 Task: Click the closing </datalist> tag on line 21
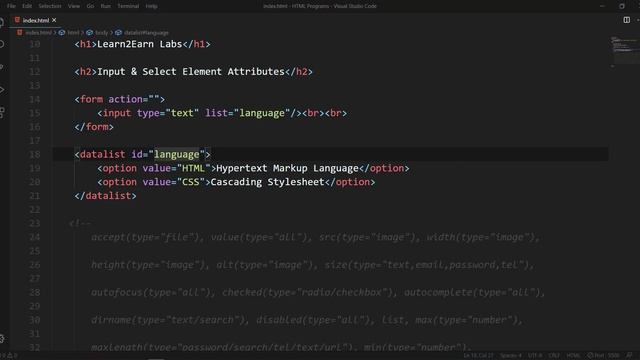[105, 196]
